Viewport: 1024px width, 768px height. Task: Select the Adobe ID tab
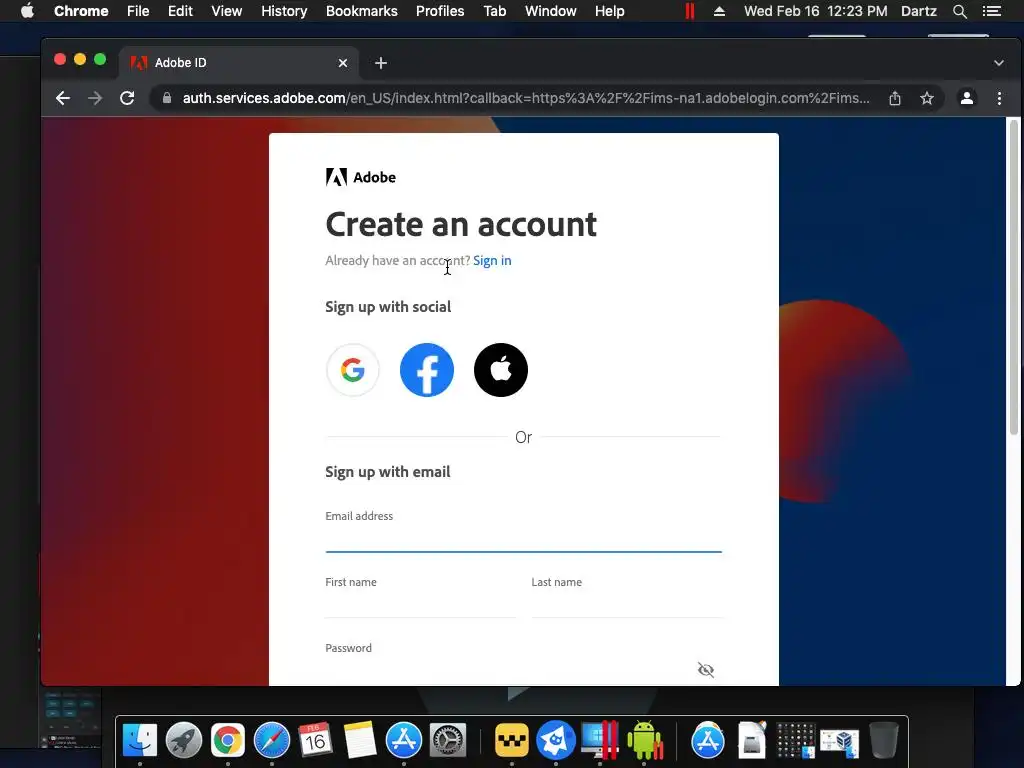(x=239, y=63)
